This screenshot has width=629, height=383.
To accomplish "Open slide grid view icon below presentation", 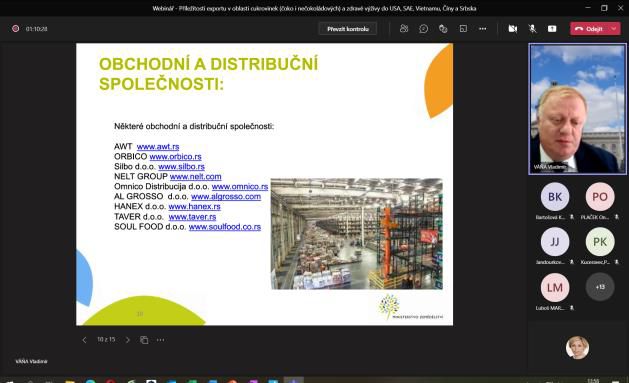I will 144,340.
